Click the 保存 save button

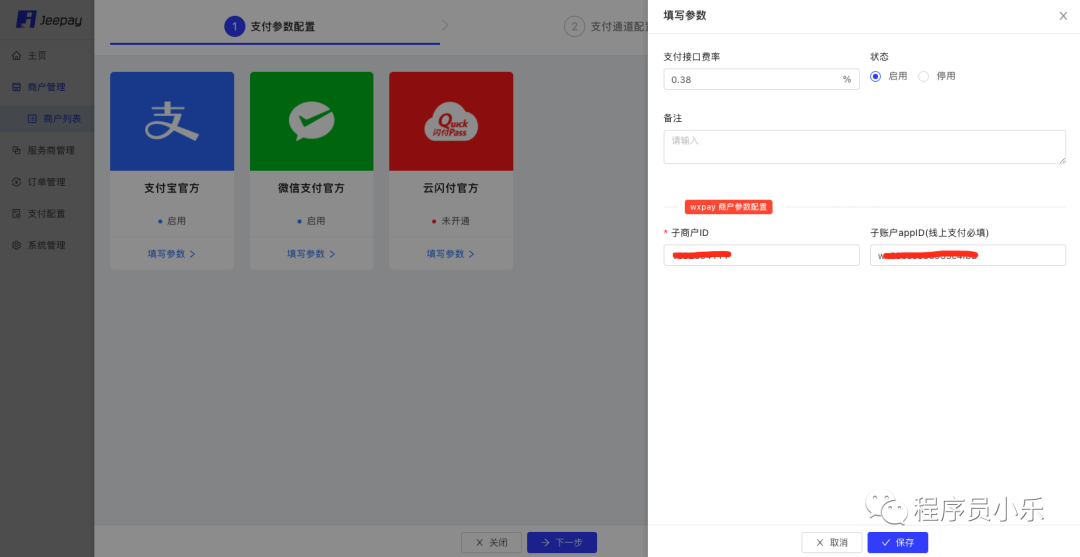click(x=897, y=543)
